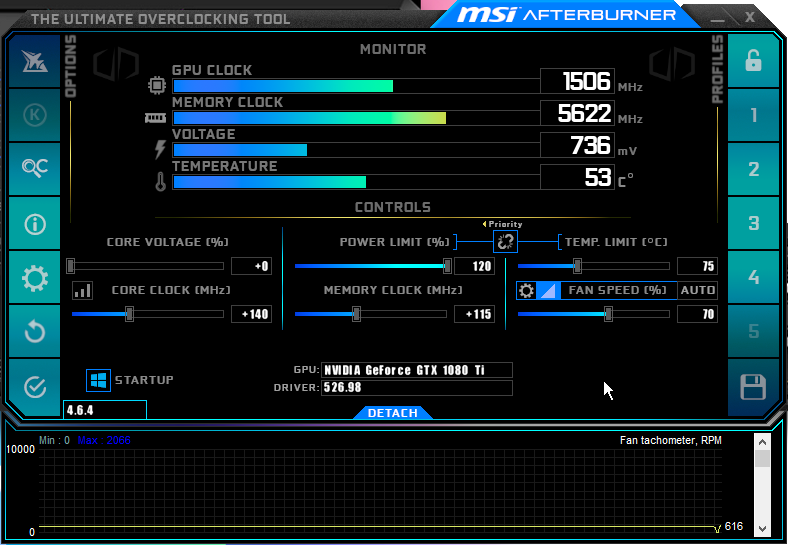The width and height of the screenshot is (788, 545).
Task: Click the 616 current RPM value
Action: [734, 526]
